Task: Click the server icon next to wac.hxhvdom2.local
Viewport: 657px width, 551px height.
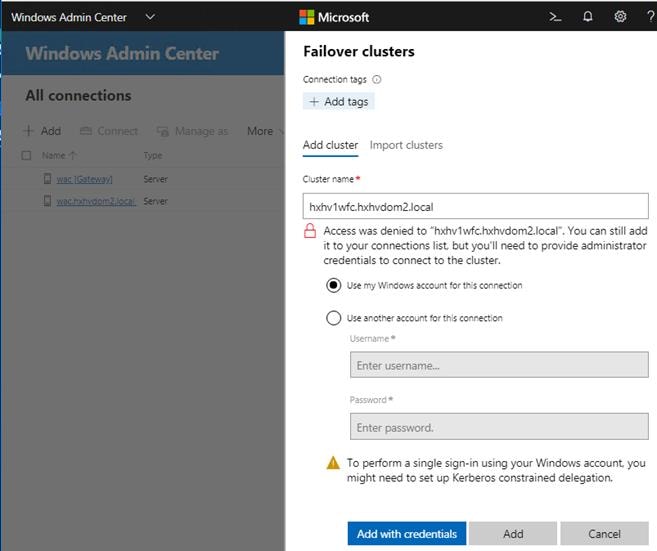Action: (x=47, y=201)
